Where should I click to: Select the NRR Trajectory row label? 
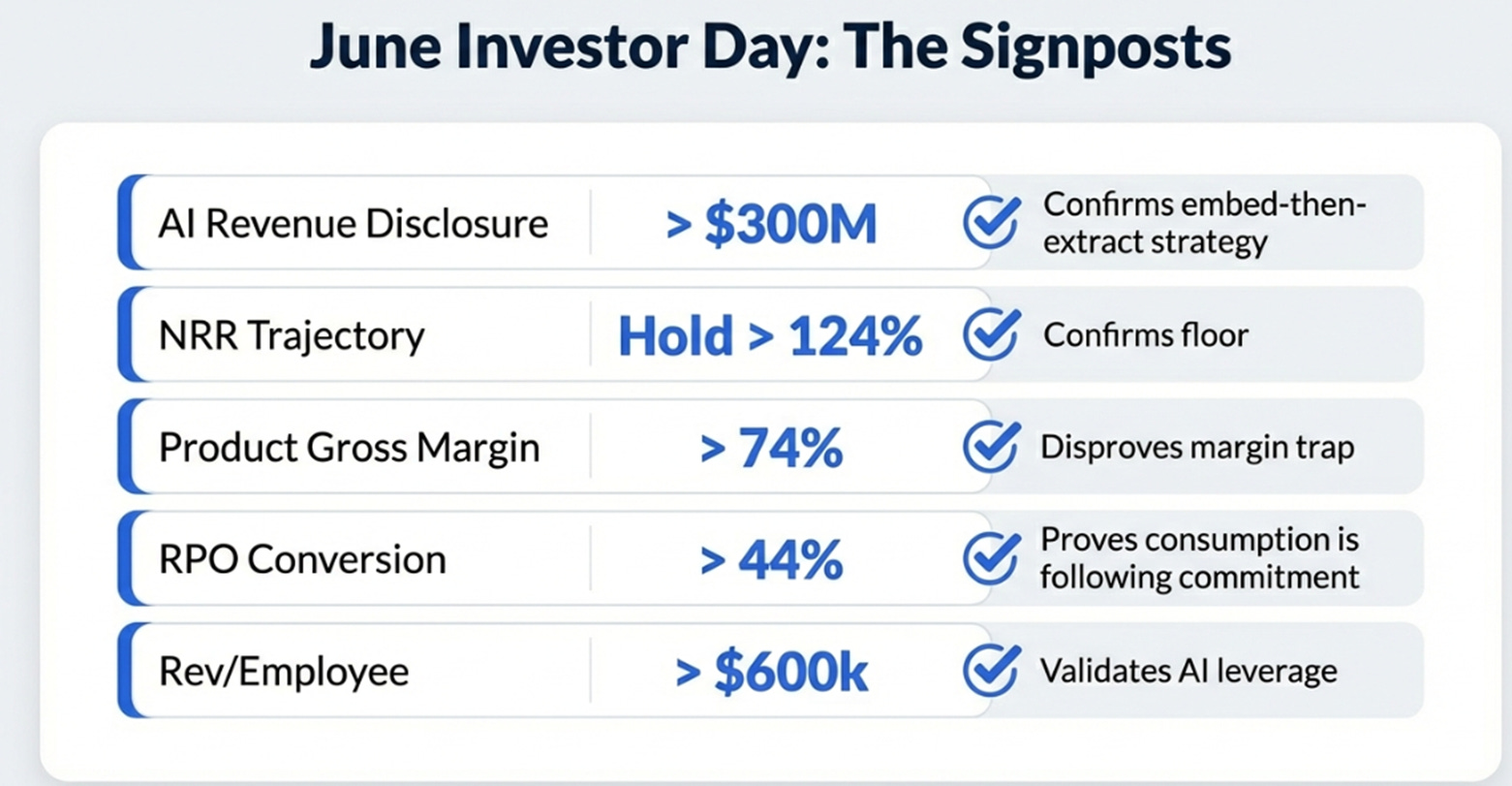click(292, 336)
